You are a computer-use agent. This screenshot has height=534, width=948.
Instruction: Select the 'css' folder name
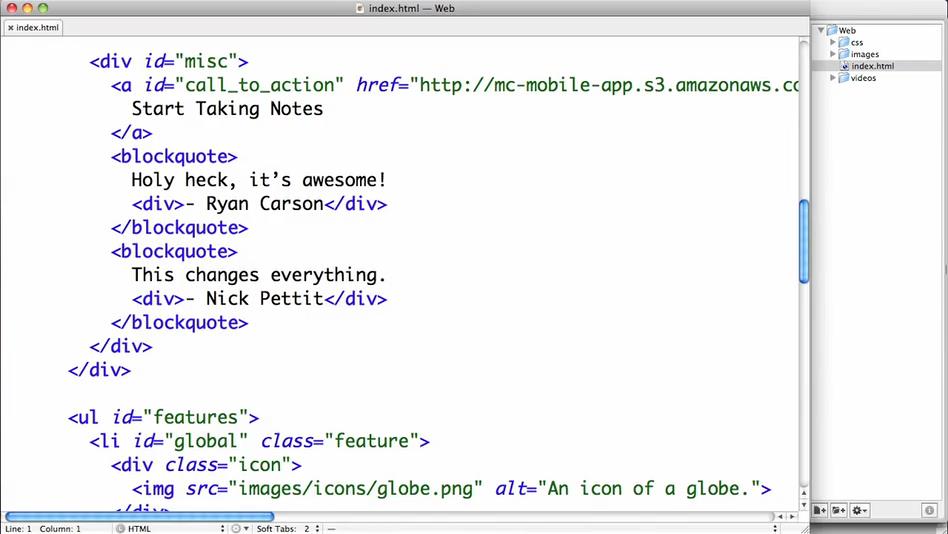[857, 42]
